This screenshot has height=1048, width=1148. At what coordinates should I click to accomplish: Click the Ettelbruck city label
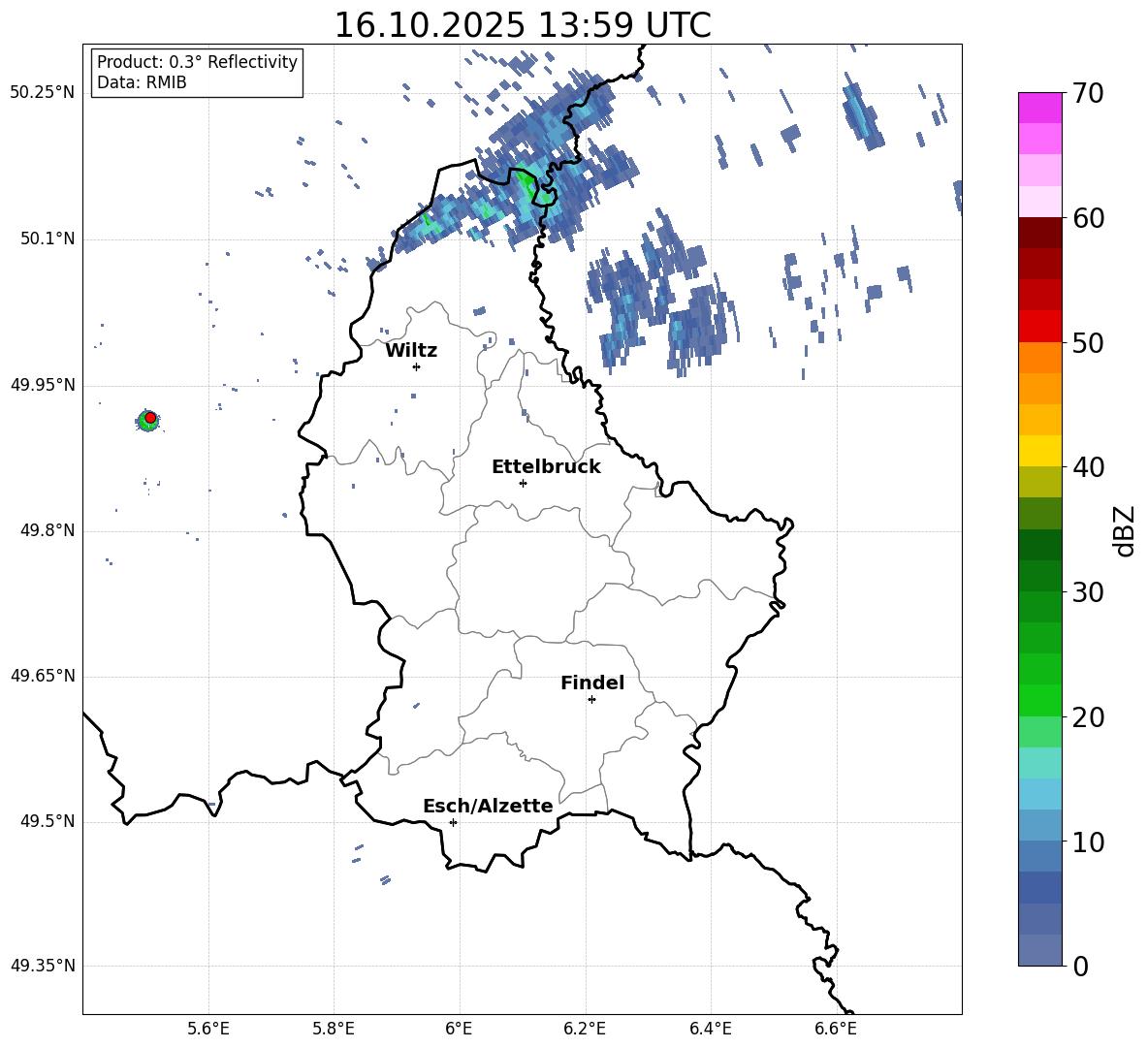pyautogui.click(x=546, y=467)
